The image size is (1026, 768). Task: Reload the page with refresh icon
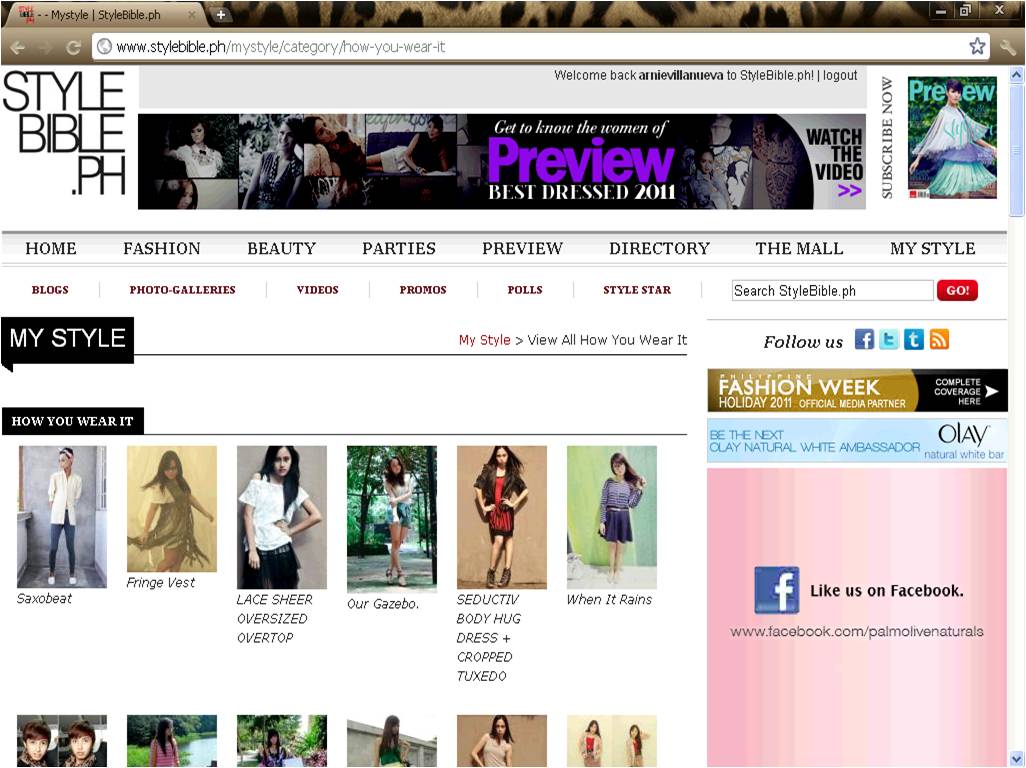coord(73,47)
